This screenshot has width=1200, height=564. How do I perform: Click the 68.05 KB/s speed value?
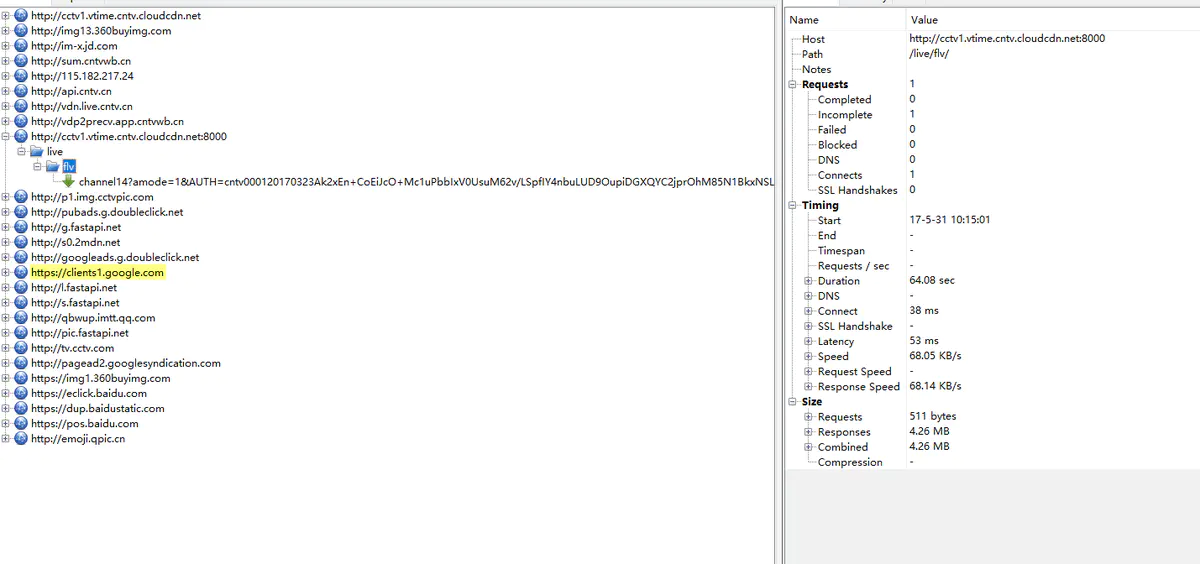coord(935,356)
